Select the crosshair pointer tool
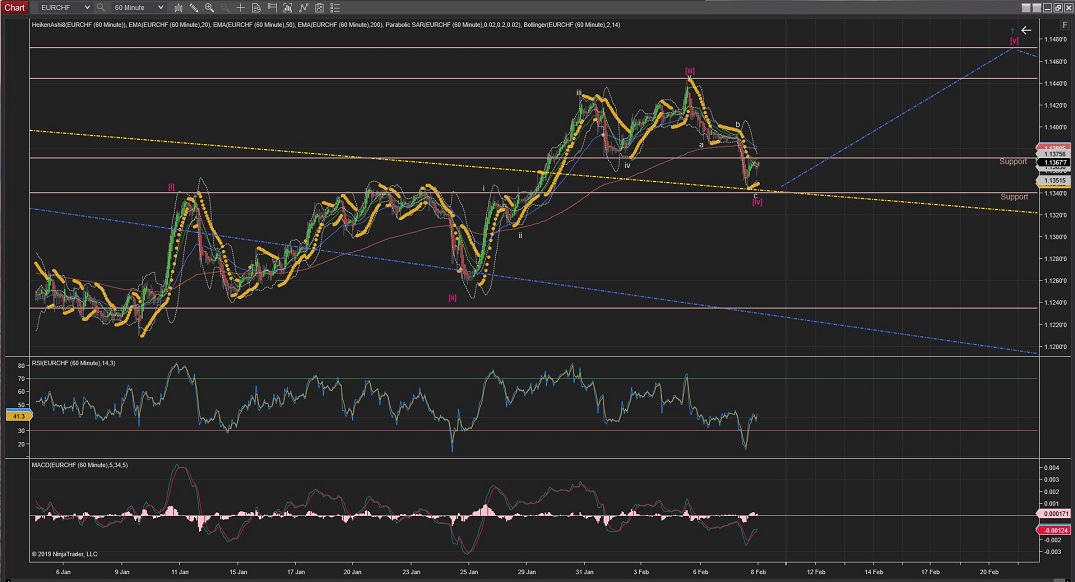This screenshot has width=1075, height=582. [241, 8]
